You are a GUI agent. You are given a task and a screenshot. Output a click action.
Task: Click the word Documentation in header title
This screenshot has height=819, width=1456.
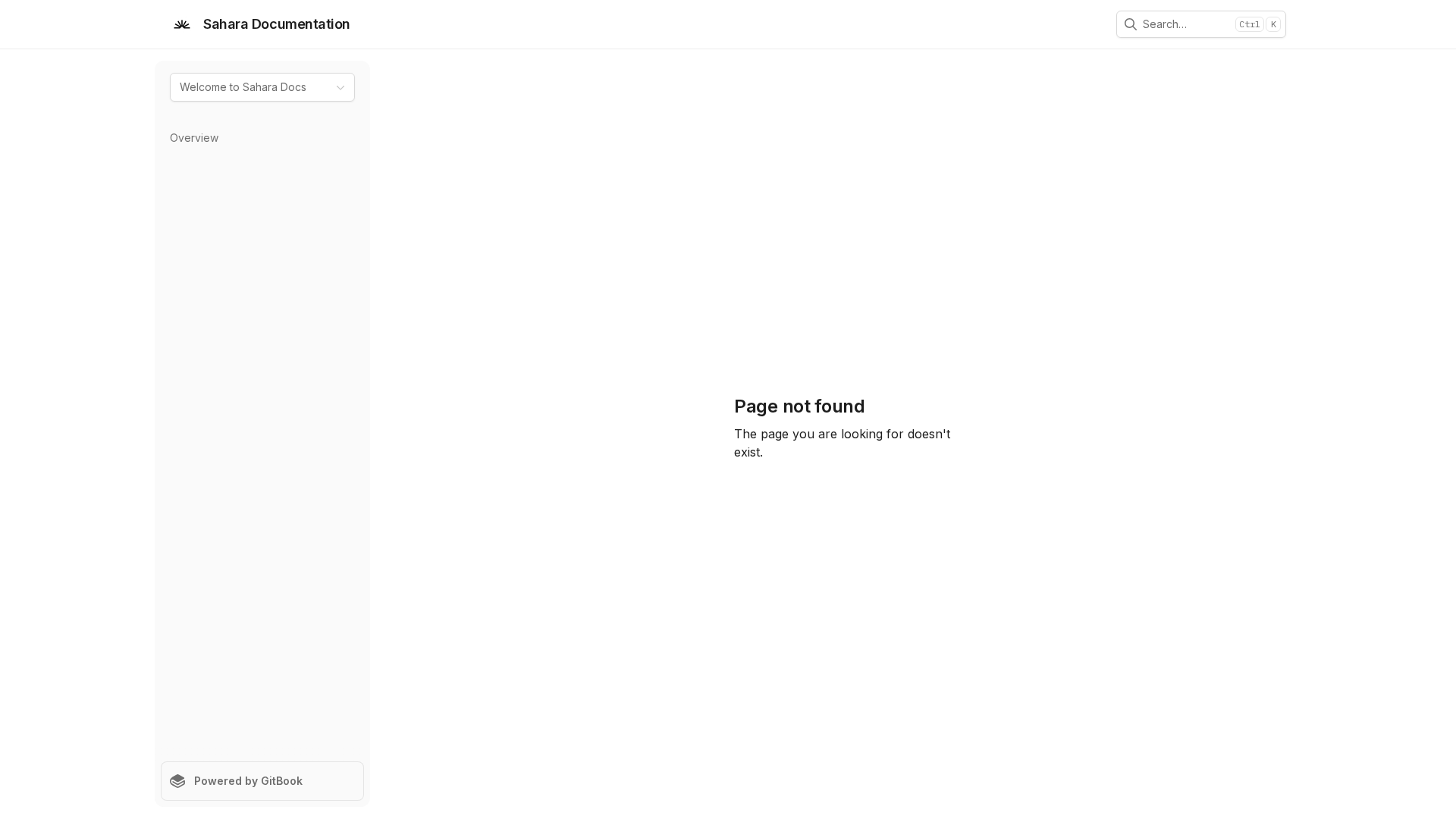(x=300, y=24)
